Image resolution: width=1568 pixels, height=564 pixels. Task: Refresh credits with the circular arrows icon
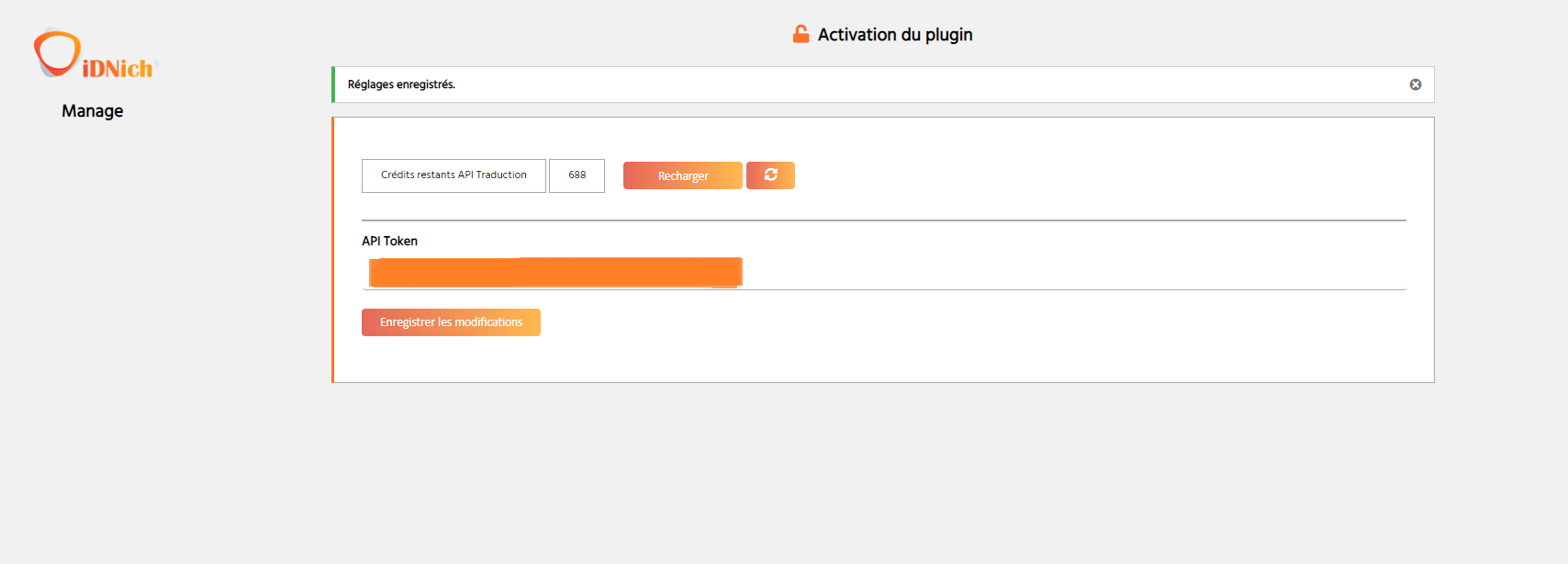[x=770, y=175]
